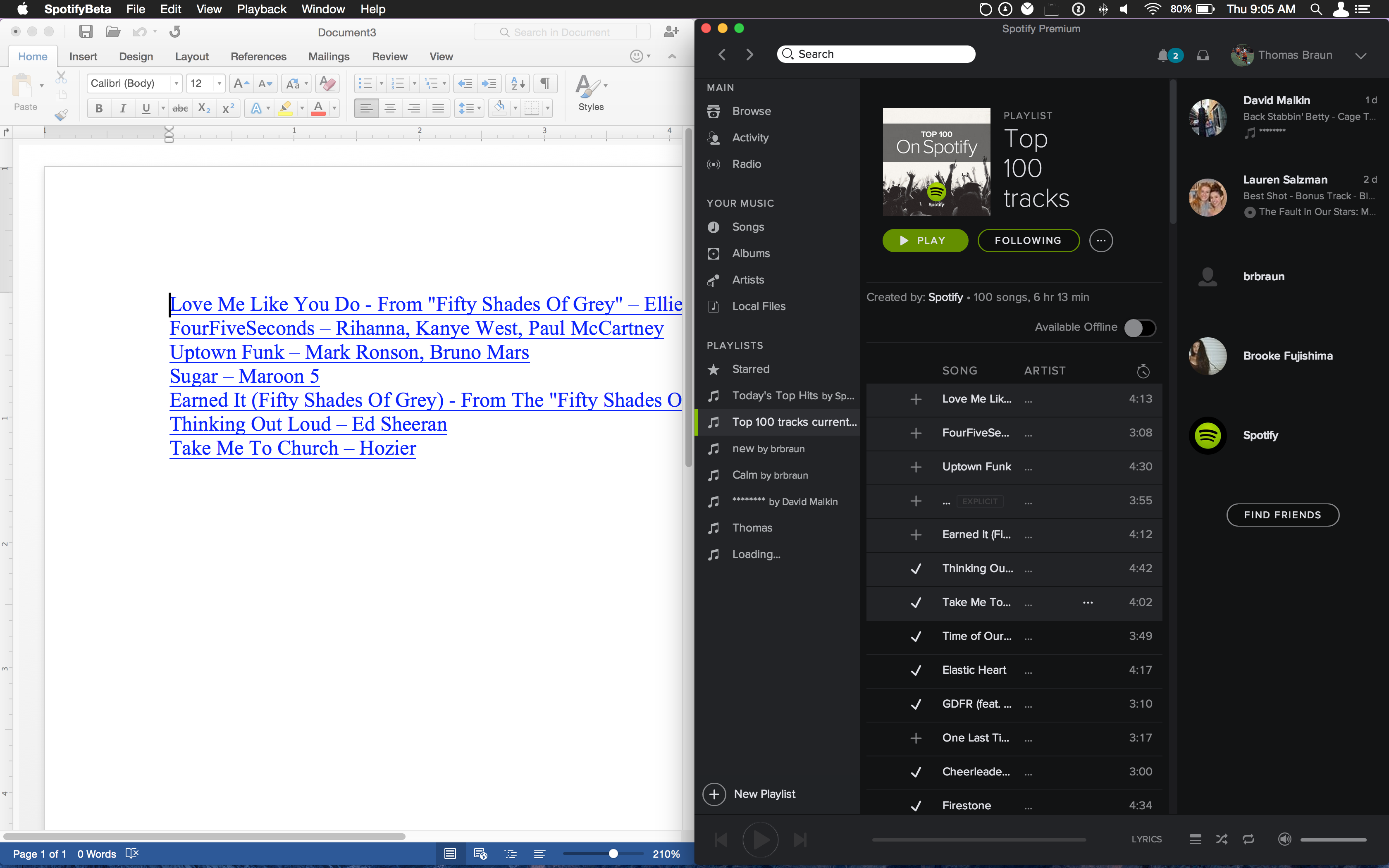Click the Top 100 playlist cover thumbnail
The width and height of the screenshot is (1389, 868).
tap(936, 162)
